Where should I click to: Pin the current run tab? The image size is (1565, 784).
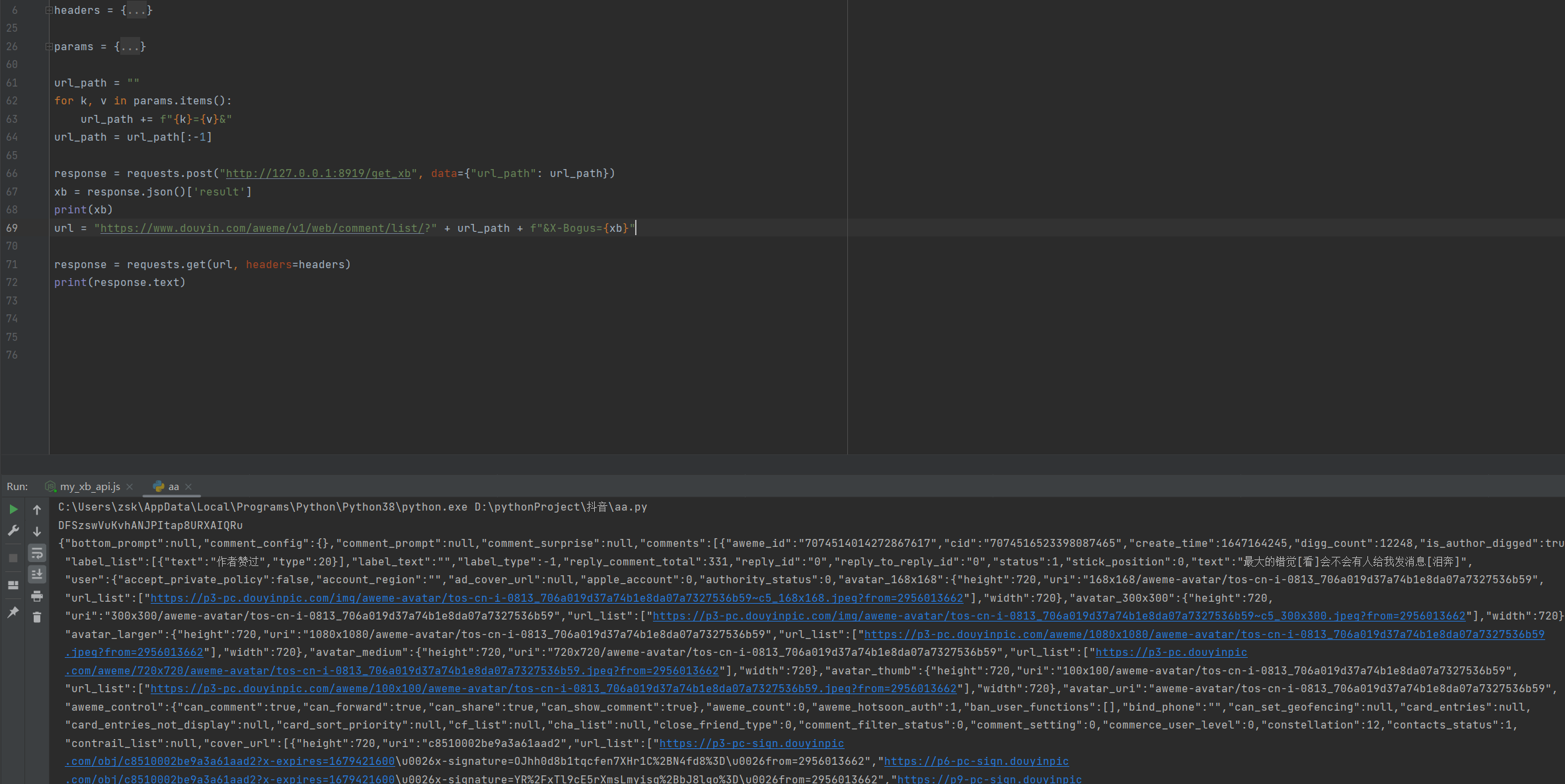(13, 612)
